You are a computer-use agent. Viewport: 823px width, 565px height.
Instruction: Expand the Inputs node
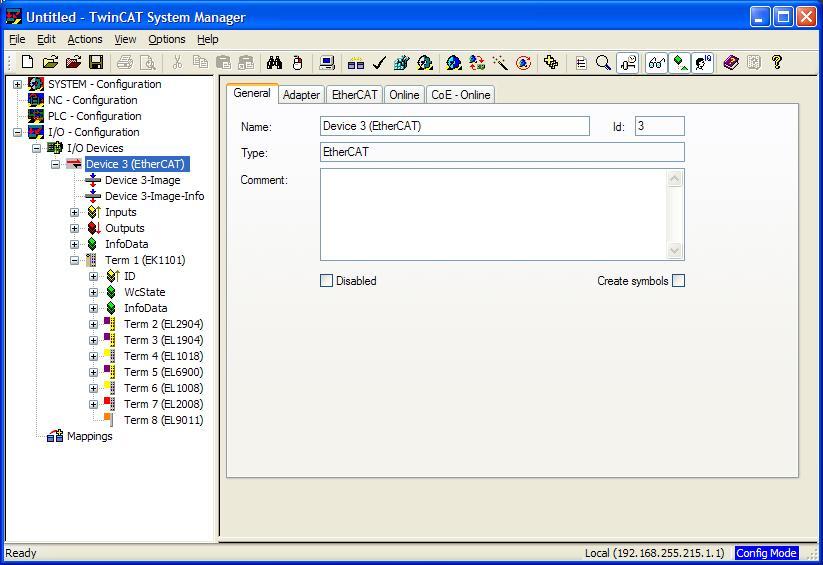(75, 212)
